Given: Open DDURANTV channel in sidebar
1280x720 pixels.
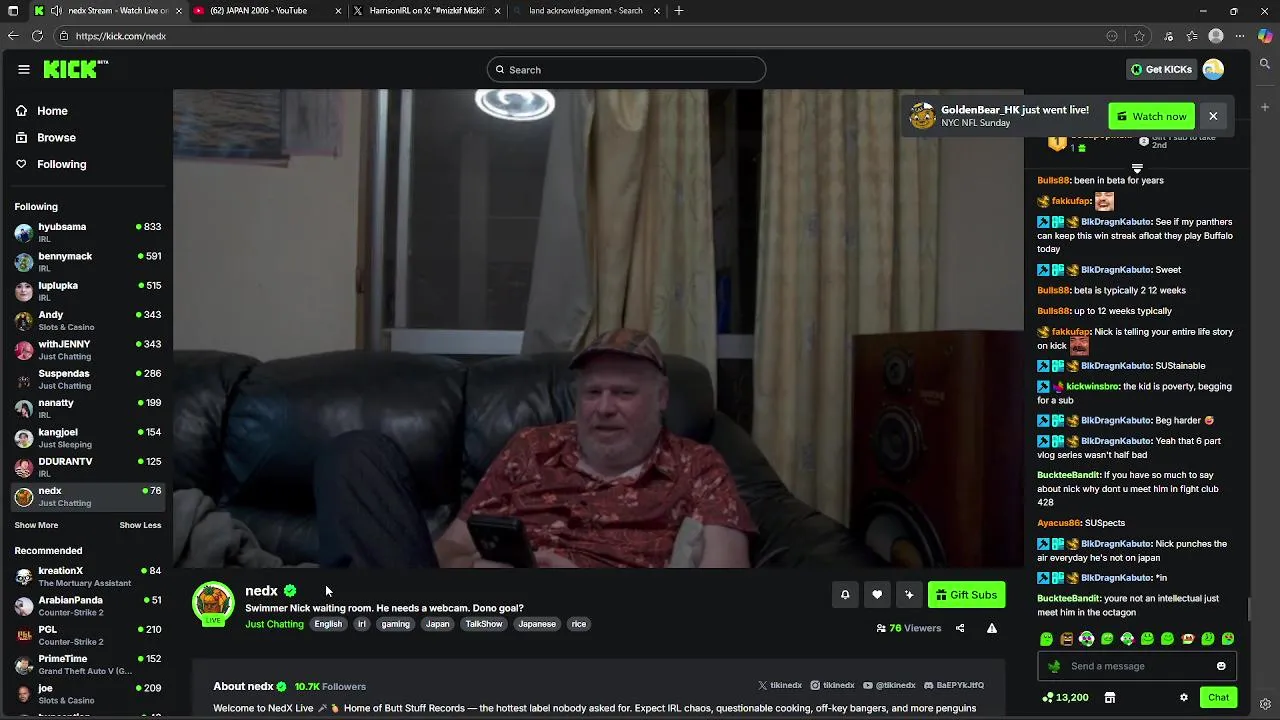Looking at the screenshot, I should coord(87,467).
